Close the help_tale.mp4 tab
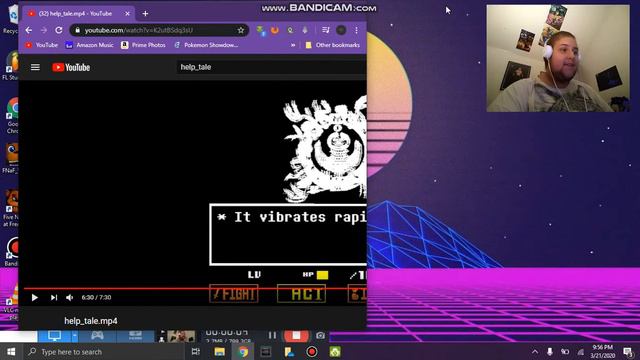Image resolution: width=640 pixels, height=360 pixels. coord(127,13)
